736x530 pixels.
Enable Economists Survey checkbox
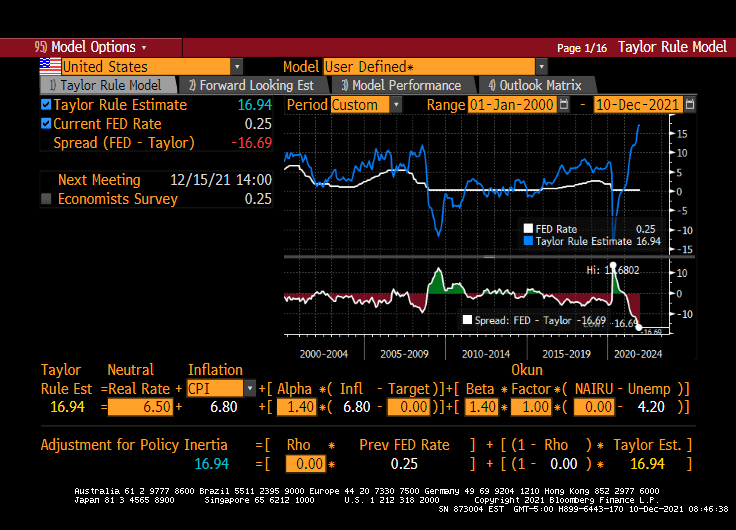[x=46, y=199]
